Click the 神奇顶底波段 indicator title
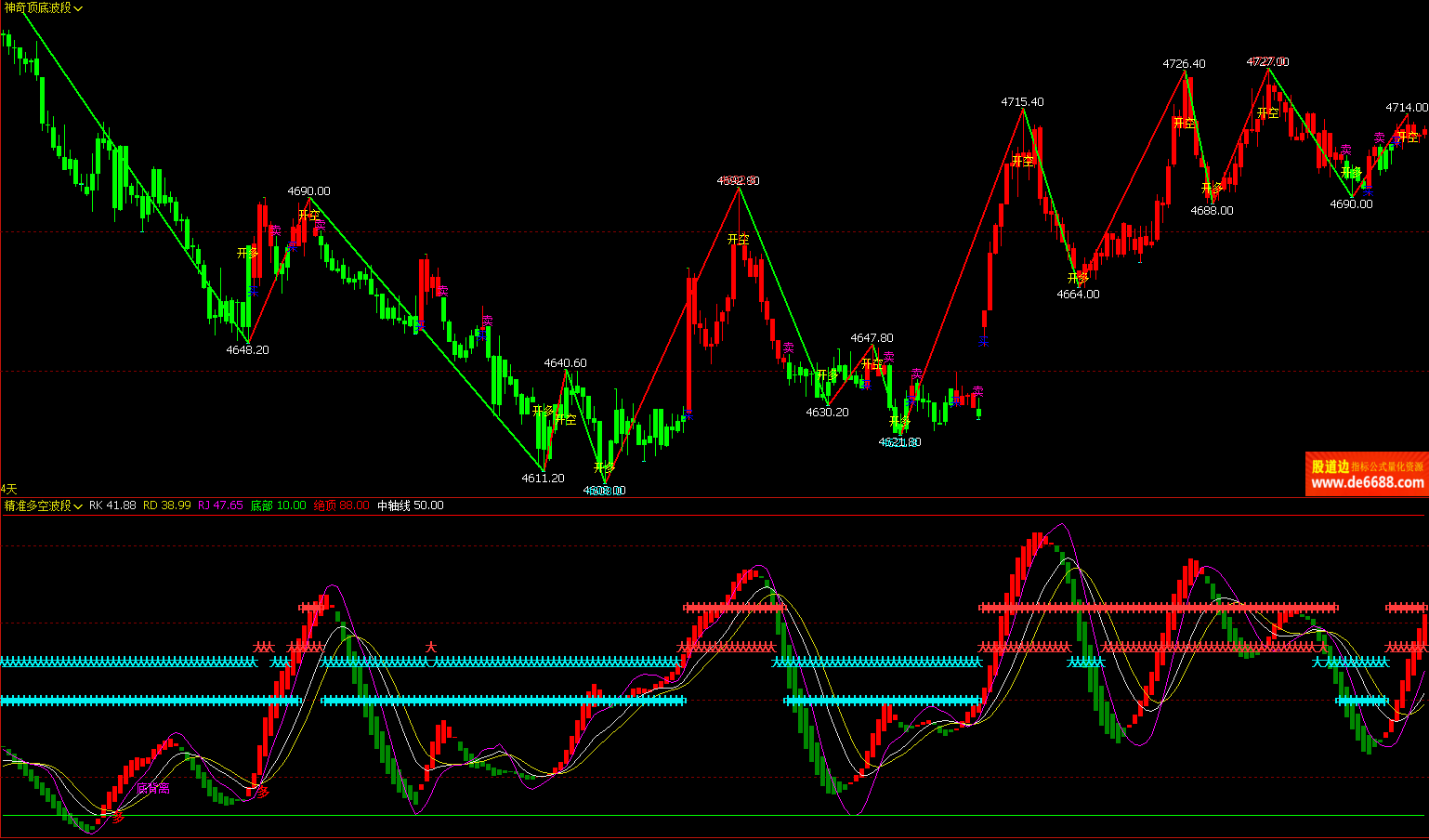This screenshot has height=840, width=1429. (x=37, y=8)
